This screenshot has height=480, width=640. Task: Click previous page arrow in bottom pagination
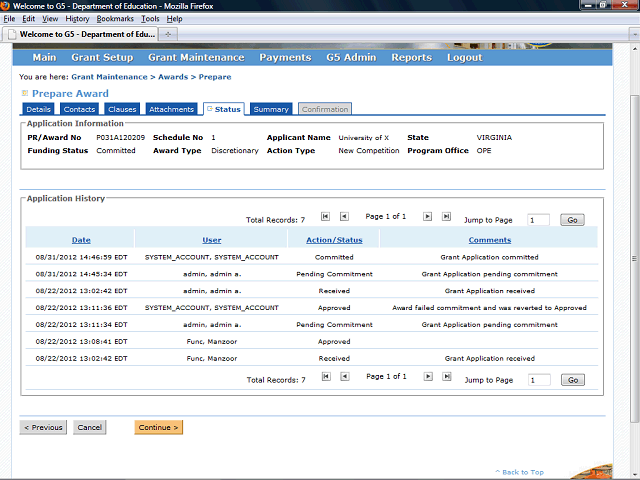(344, 377)
